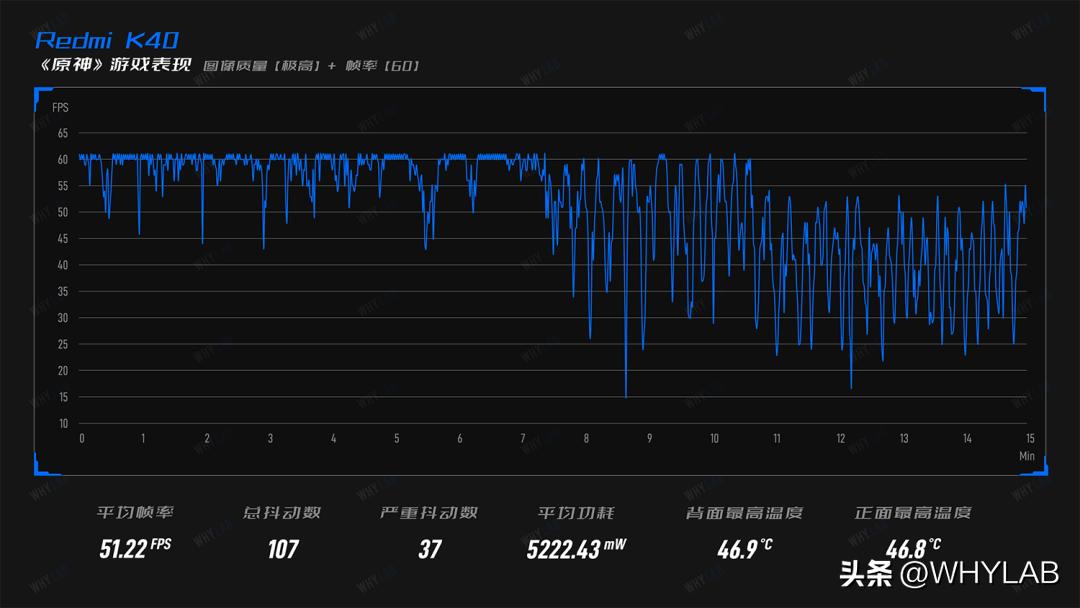Image resolution: width=1080 pixels, height=608 pixels.
Task: Select the 《原神》游戏表现 heading
Action: tap(115, 65)
